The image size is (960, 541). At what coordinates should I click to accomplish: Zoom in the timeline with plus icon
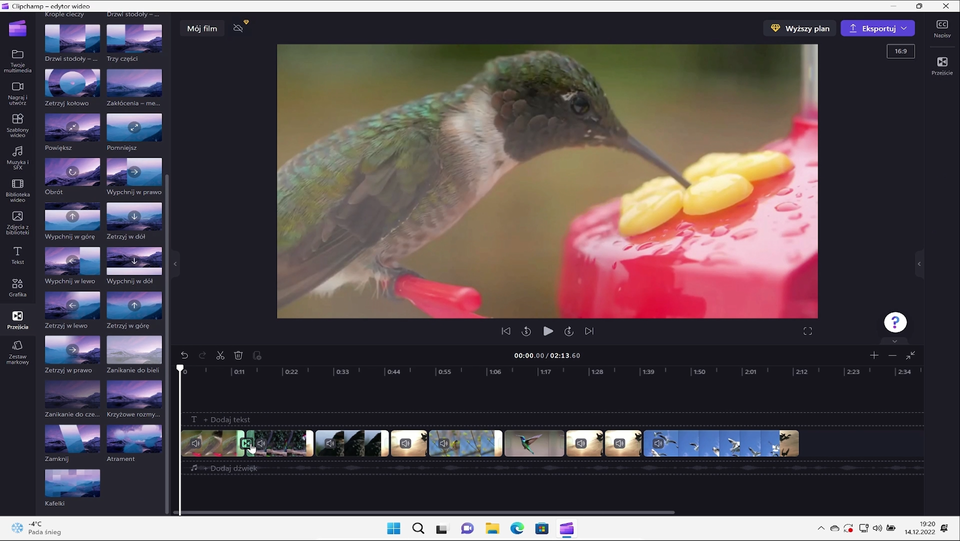[874, 355]
